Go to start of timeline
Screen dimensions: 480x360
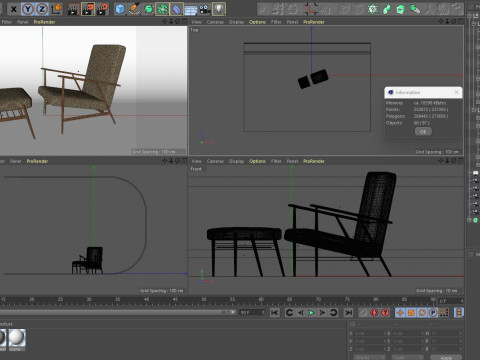click(x=275, y=313)
